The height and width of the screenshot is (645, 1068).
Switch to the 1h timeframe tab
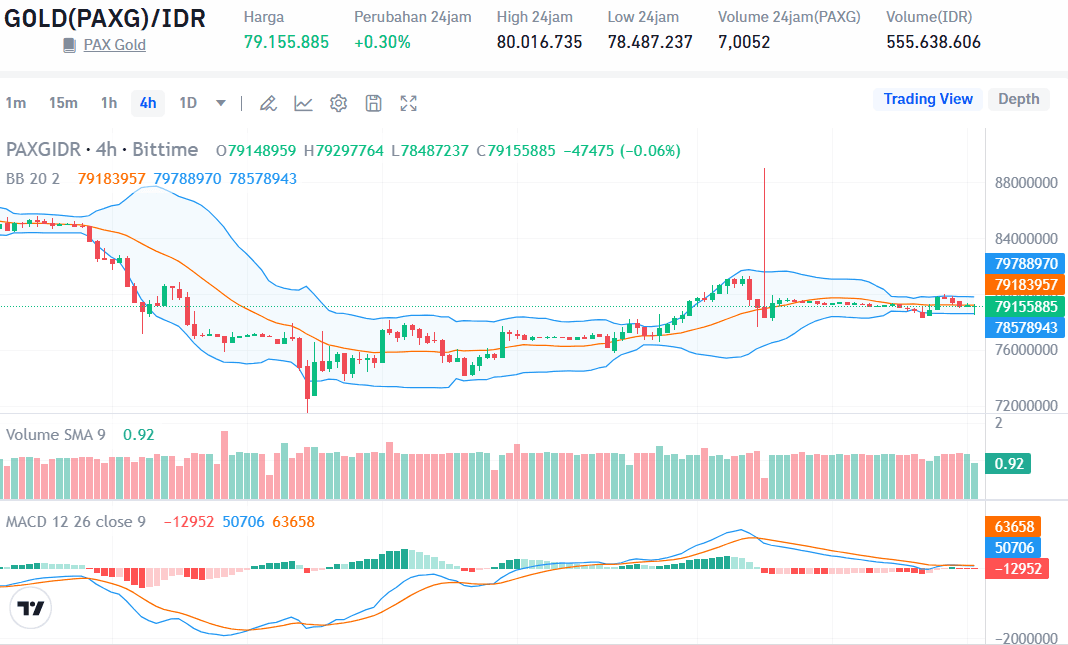point(106,103)
